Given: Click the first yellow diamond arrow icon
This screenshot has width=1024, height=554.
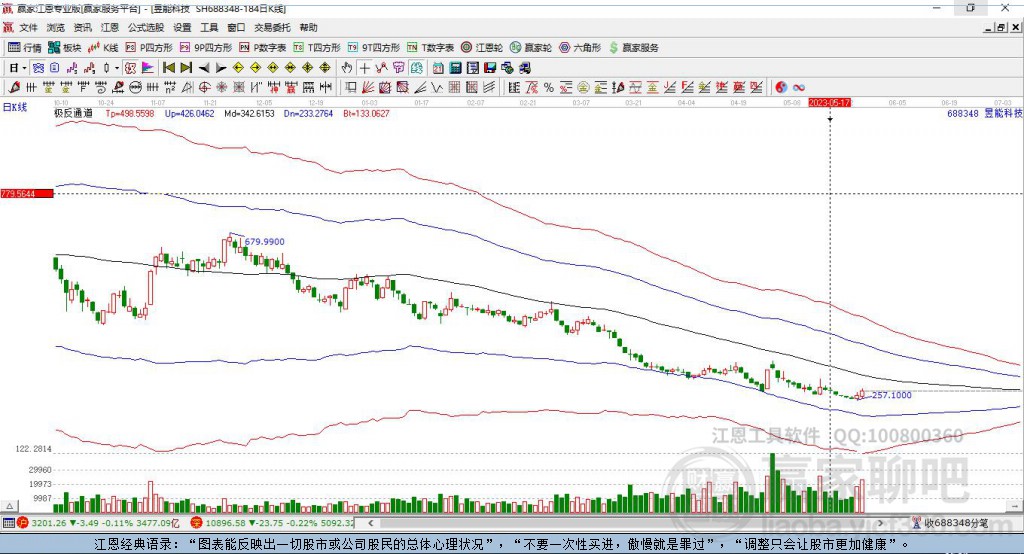Looking at the screenshot, I should point(238,68).
